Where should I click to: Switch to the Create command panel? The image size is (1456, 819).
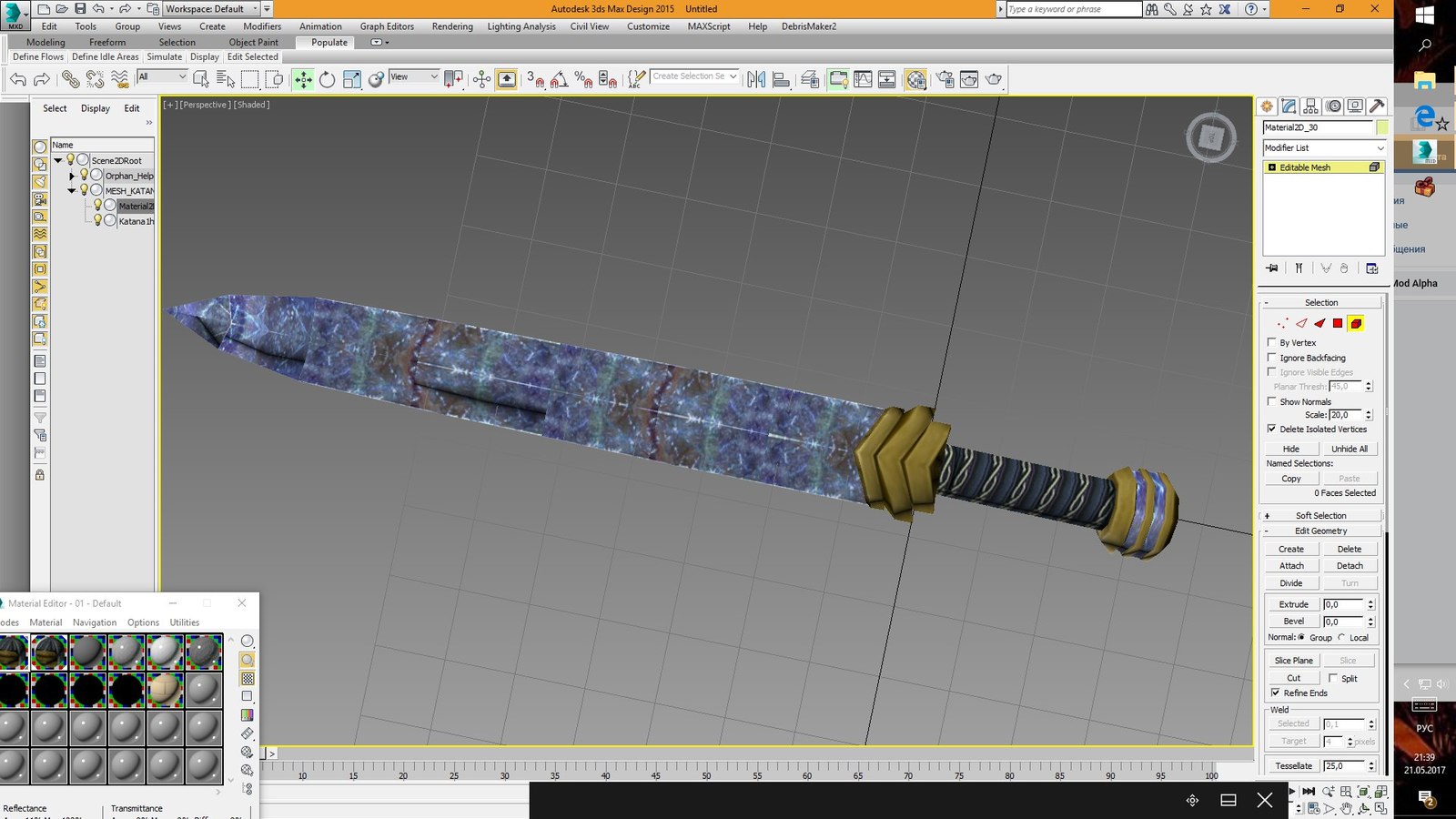point(1267,106)
